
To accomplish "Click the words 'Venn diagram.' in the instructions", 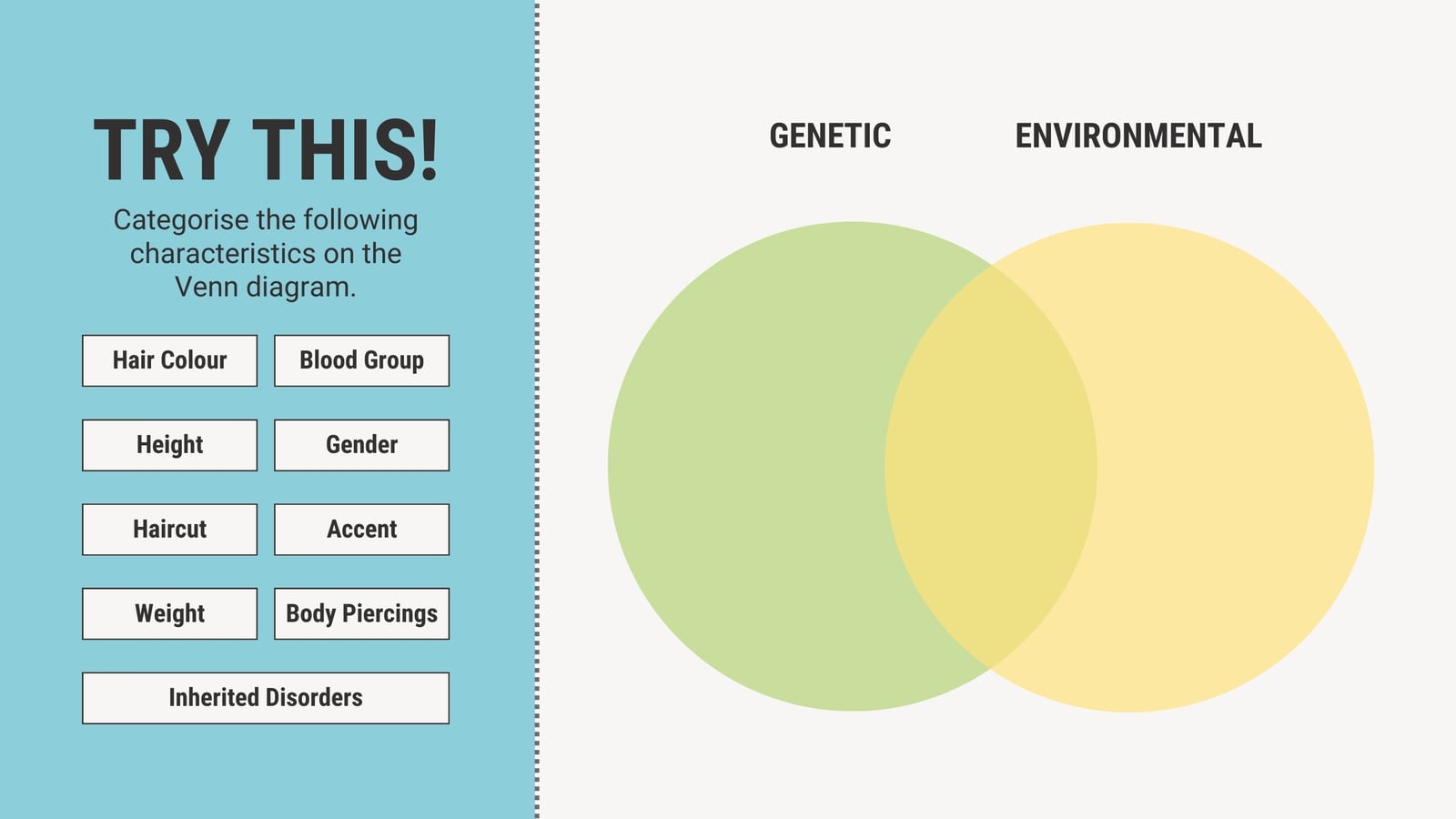I will click(266, 287).
